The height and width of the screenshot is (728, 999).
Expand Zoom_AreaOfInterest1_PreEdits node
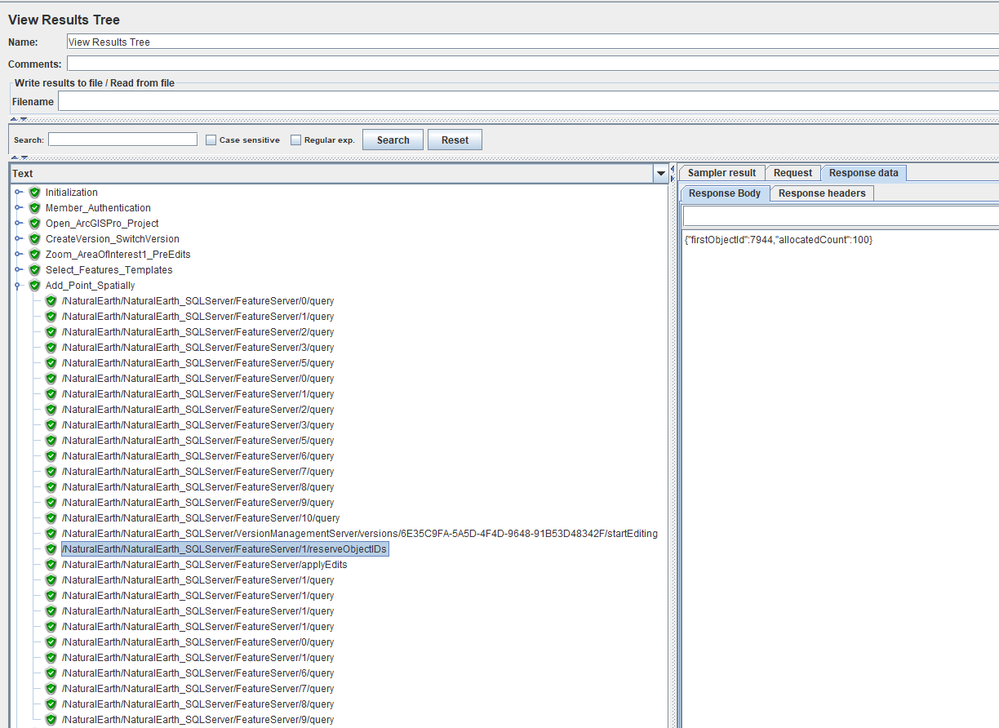(x=18, y=254)
